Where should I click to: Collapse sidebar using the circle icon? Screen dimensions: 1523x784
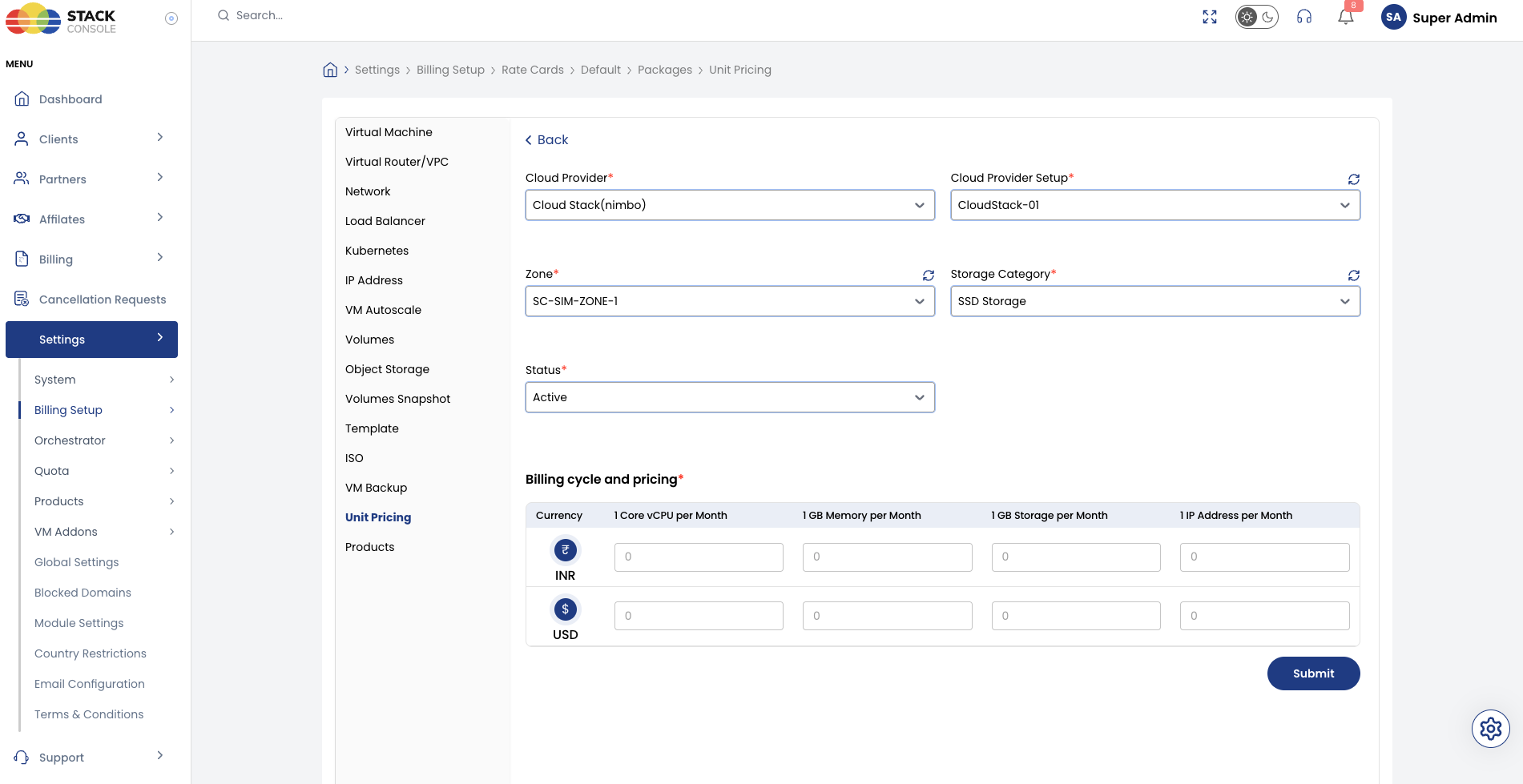[171, 18]
